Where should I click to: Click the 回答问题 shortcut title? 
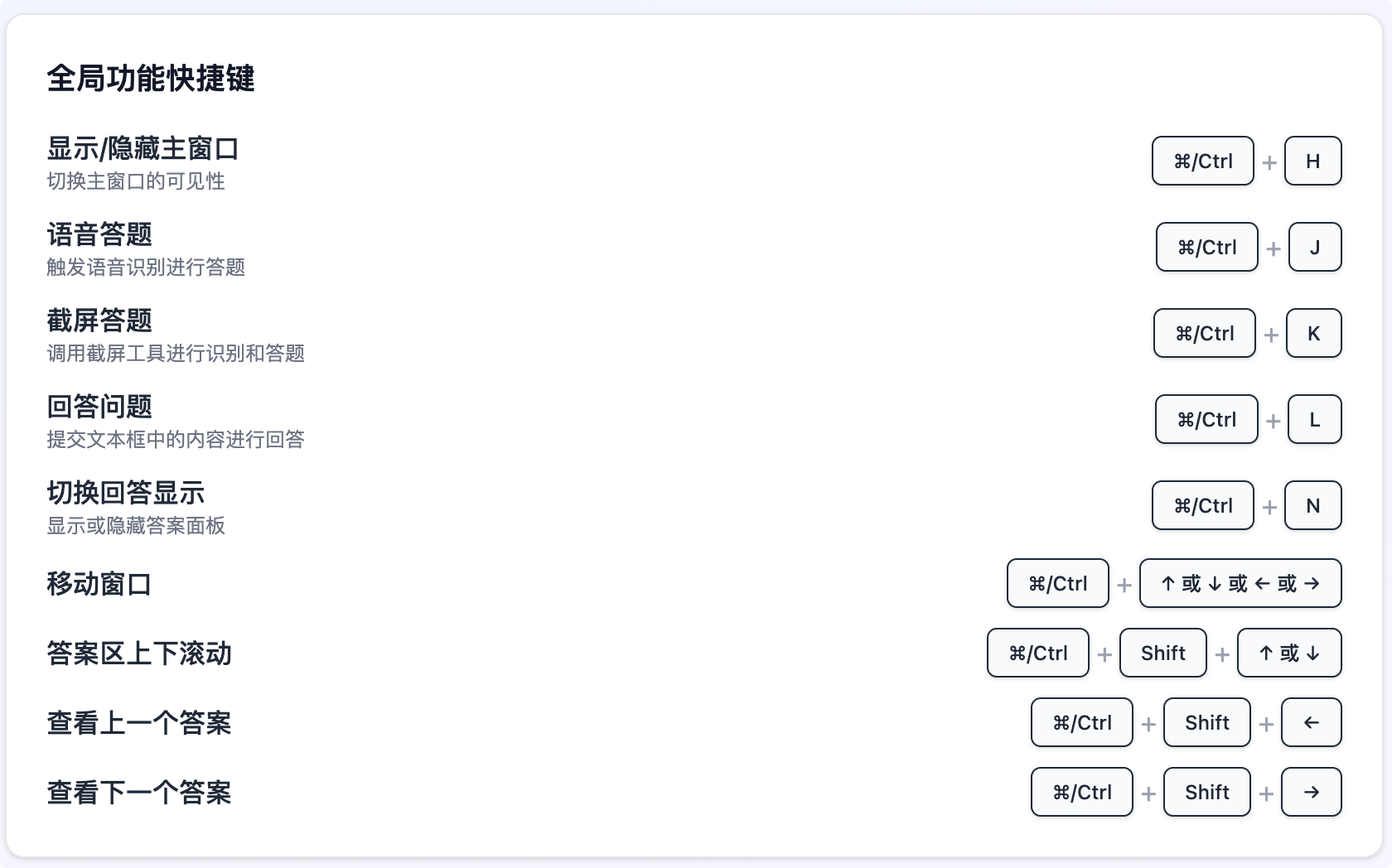[x=99, y=407]
